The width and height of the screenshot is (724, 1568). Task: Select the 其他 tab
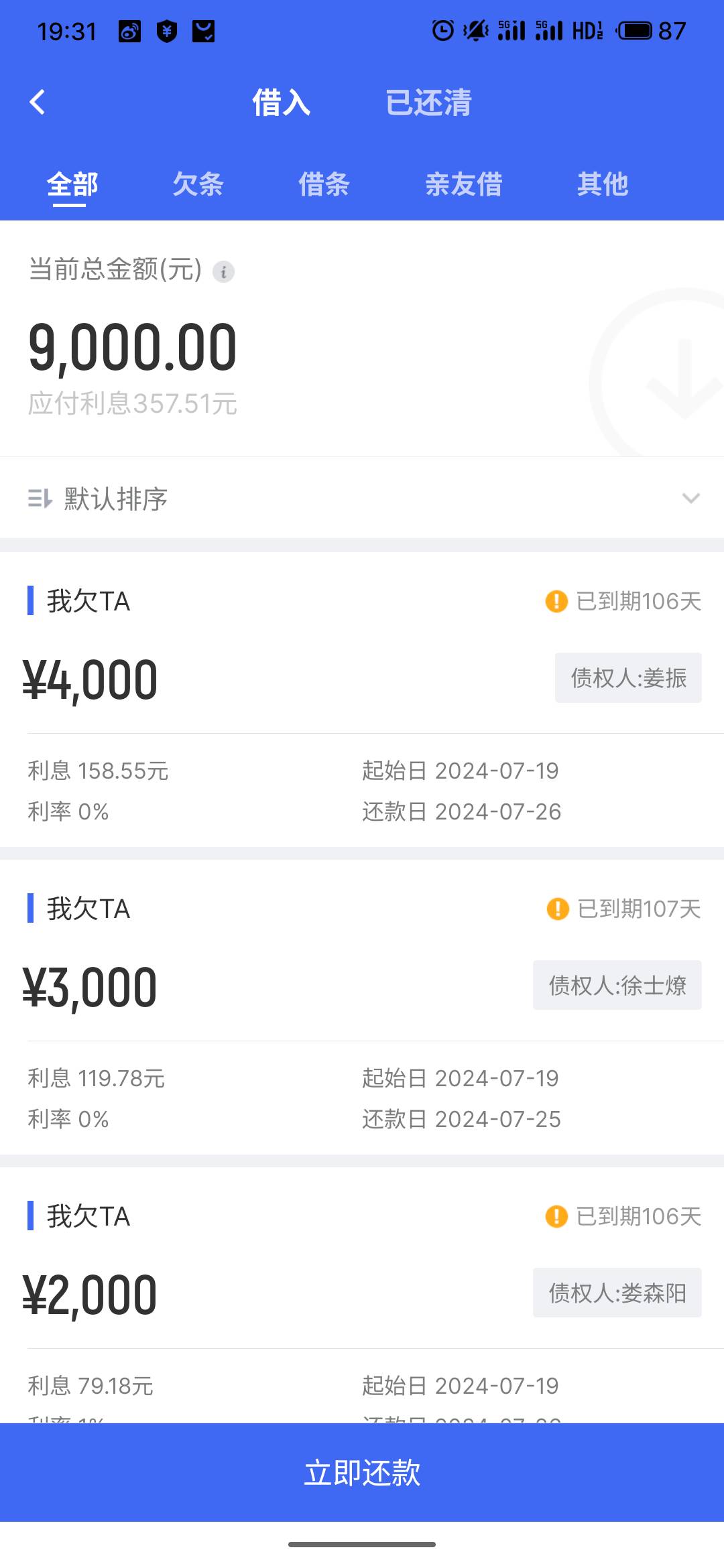click(x=603, y=184)
